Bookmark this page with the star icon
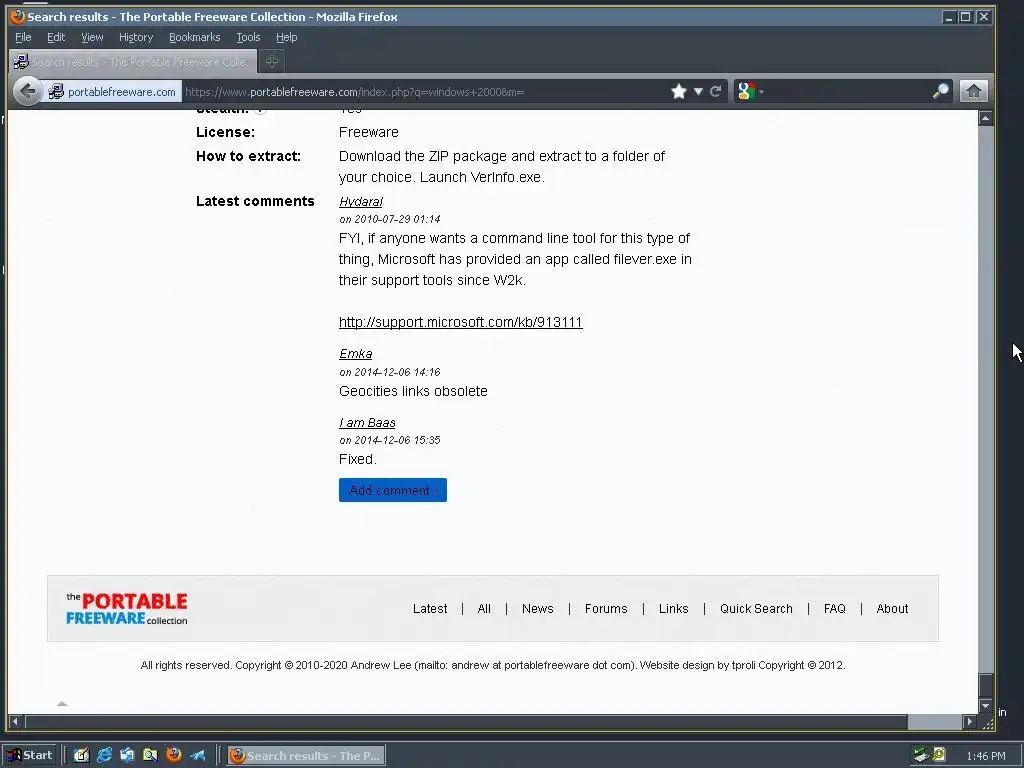 pyautogui.click(x=679, y=91)
